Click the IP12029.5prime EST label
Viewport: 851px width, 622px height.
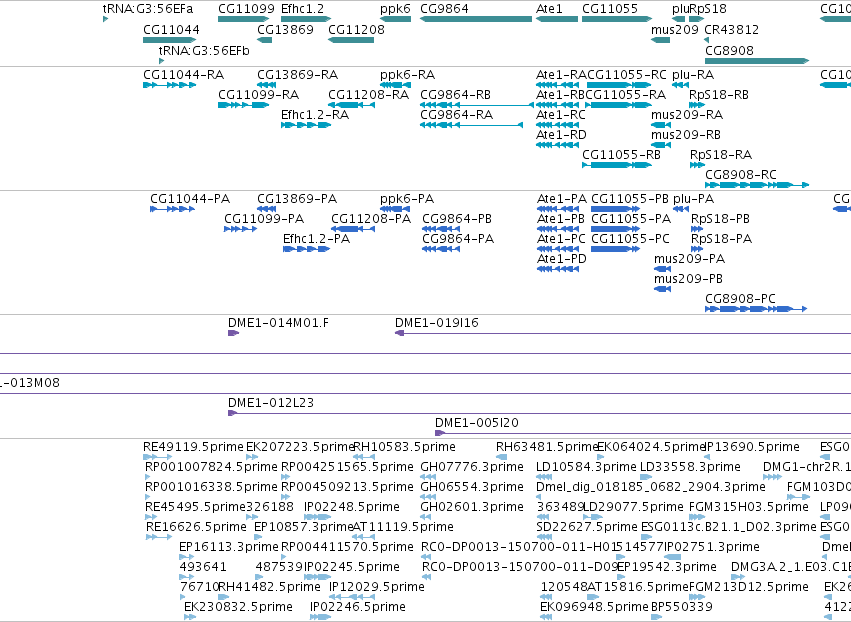(377, 587)
